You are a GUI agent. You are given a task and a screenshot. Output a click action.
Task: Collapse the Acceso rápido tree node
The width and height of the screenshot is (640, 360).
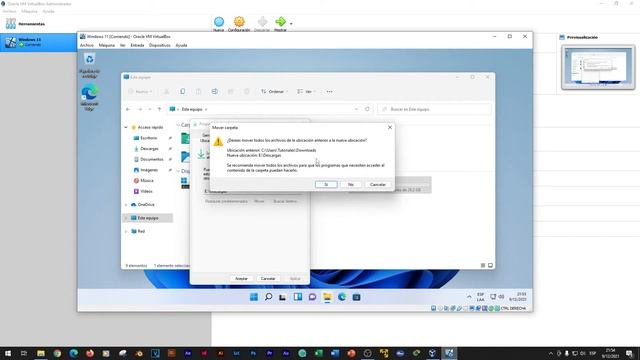tap(126, 127)
